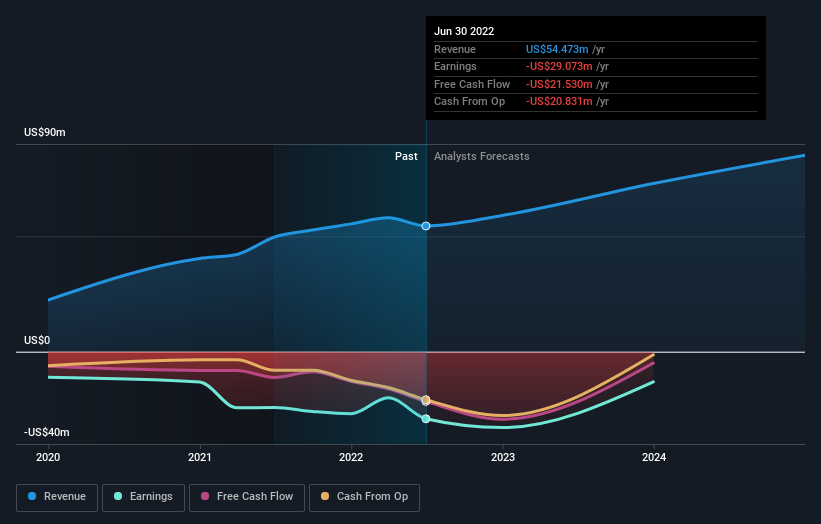This screenshot has width=821, height=524.
Task: Click the 2022 x-axis label
Action: click(x=351, y=457)
